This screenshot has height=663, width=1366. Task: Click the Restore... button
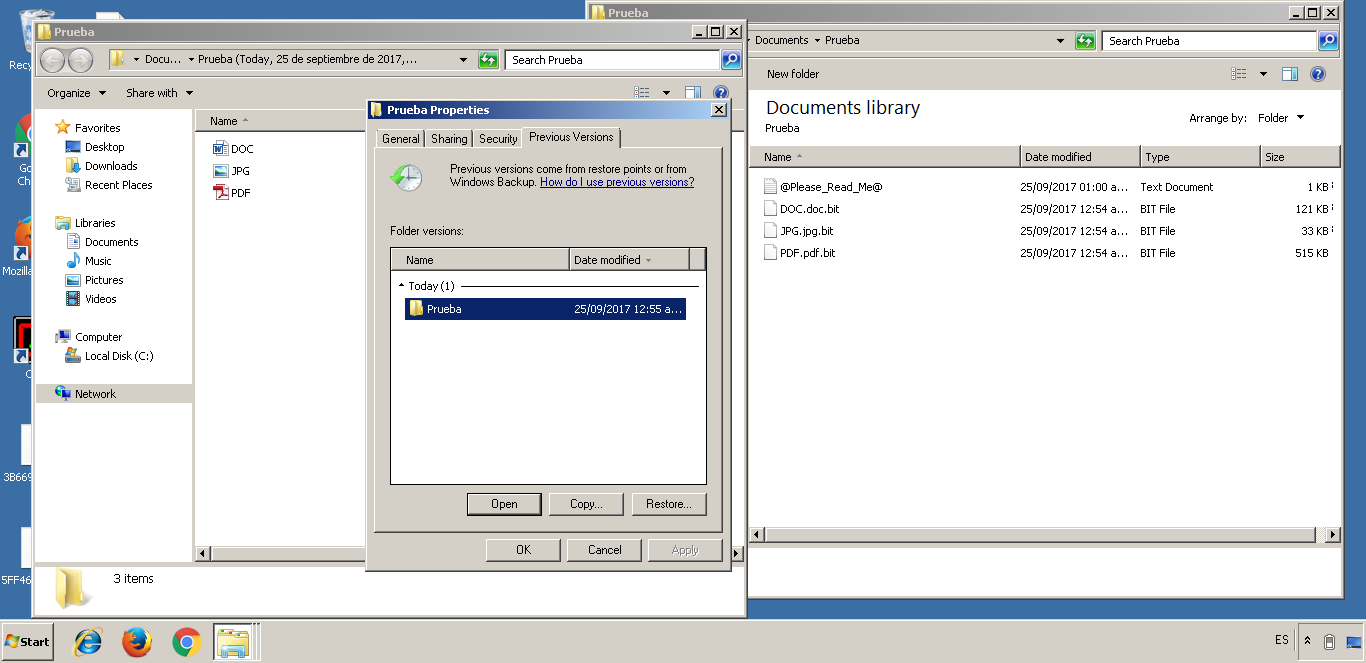click(x=668, y=504)
